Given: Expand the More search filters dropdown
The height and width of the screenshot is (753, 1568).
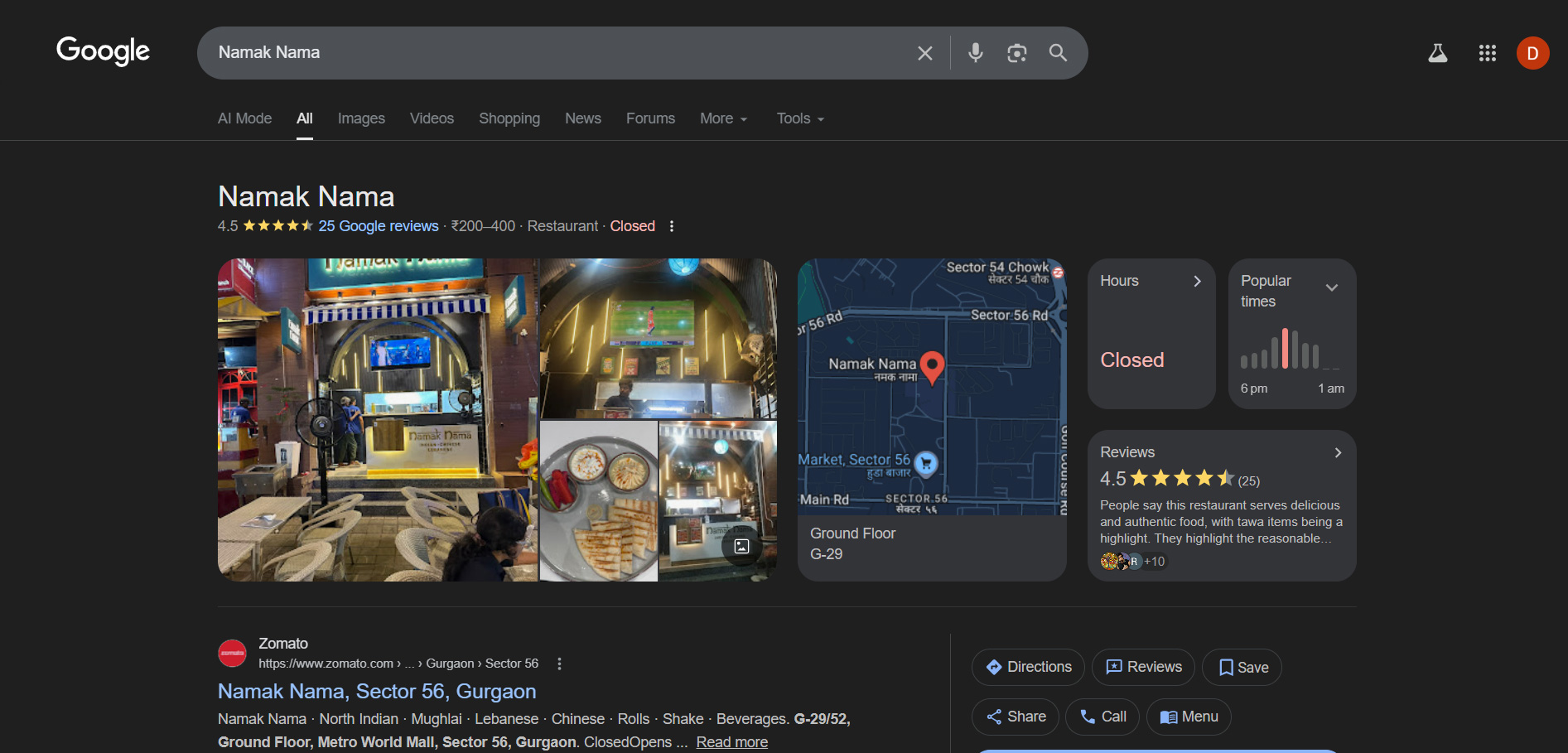Looking at the screenshot, I should coord(723,118).
